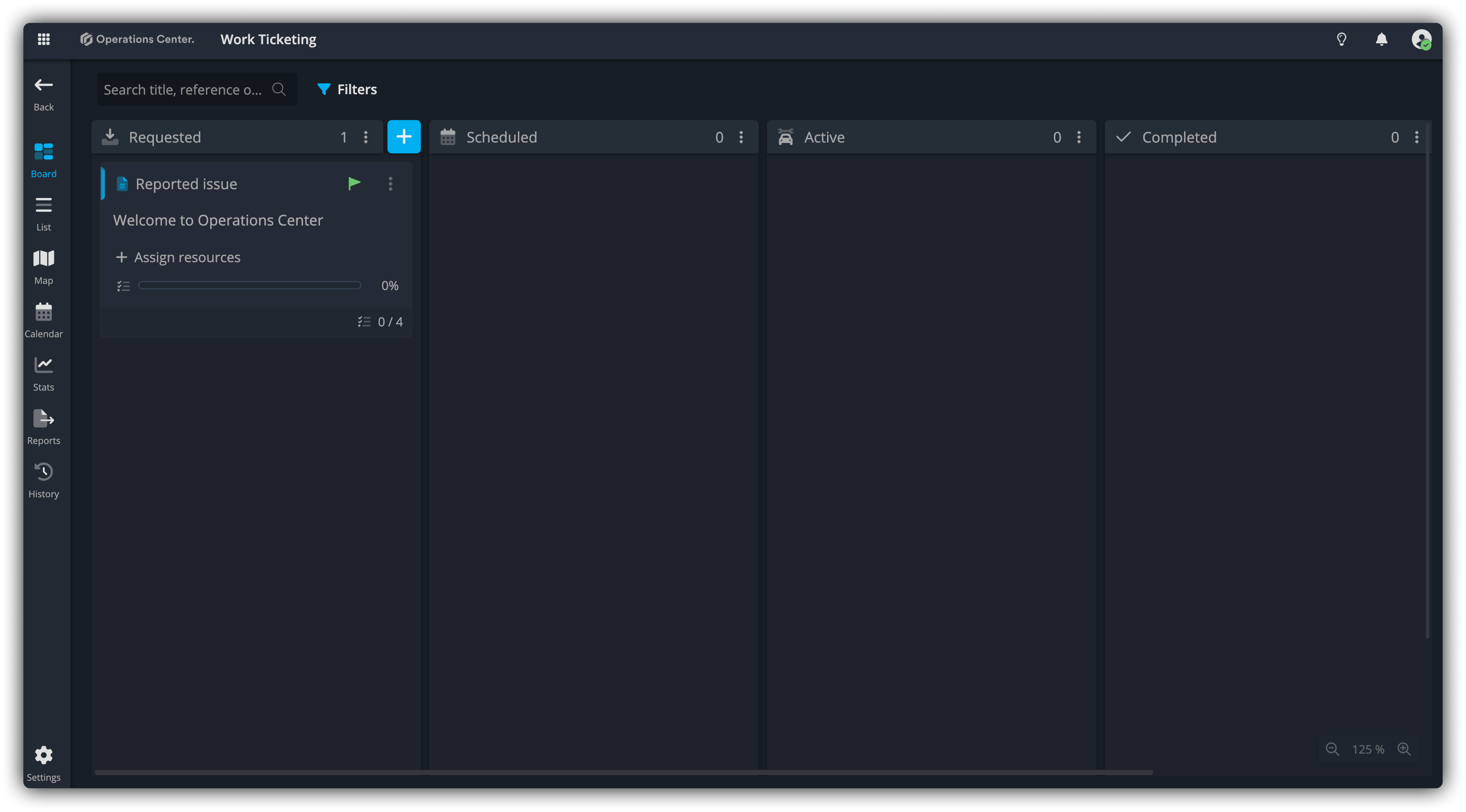
Task: Open the Requested column options menu
Action: tap(366, 137)
